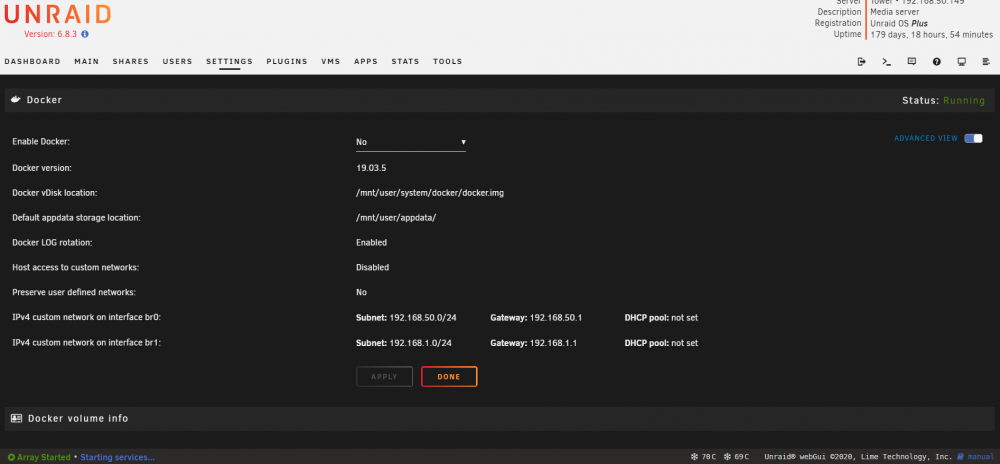Click the br1 subnet 192.168.1.0/24
The height and width of the screenshot is (464, 1000).
pos(421,344)
